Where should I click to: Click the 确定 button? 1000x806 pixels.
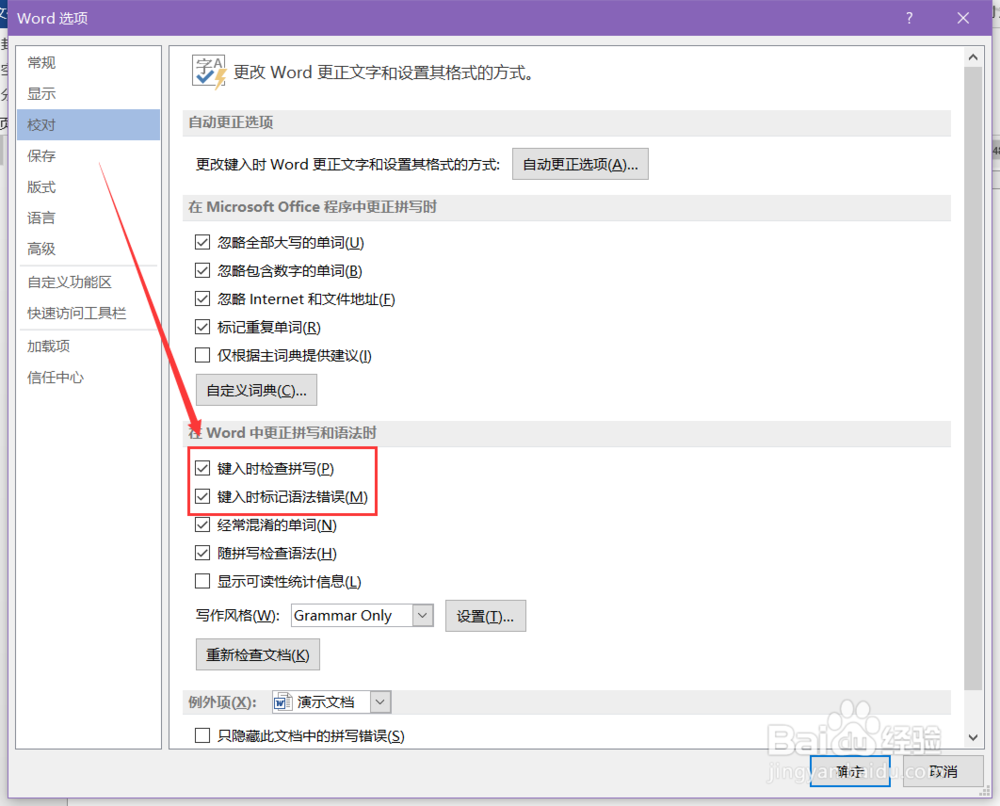click(x=850, y=772)
